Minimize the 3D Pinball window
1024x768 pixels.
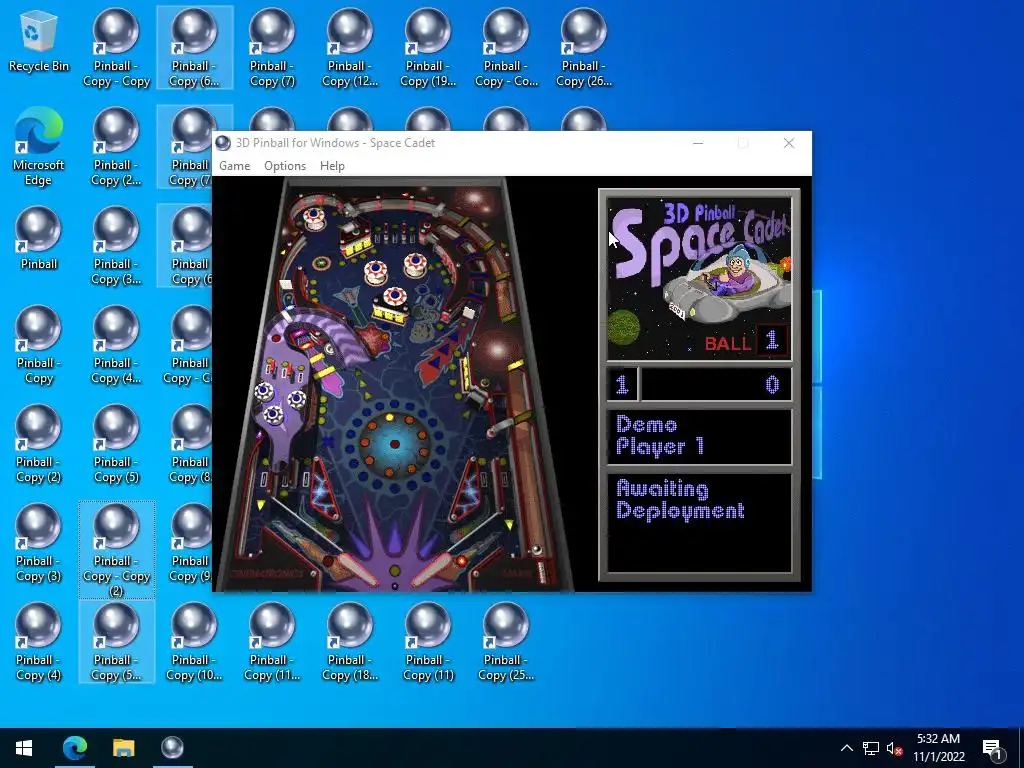coord(698,143)
